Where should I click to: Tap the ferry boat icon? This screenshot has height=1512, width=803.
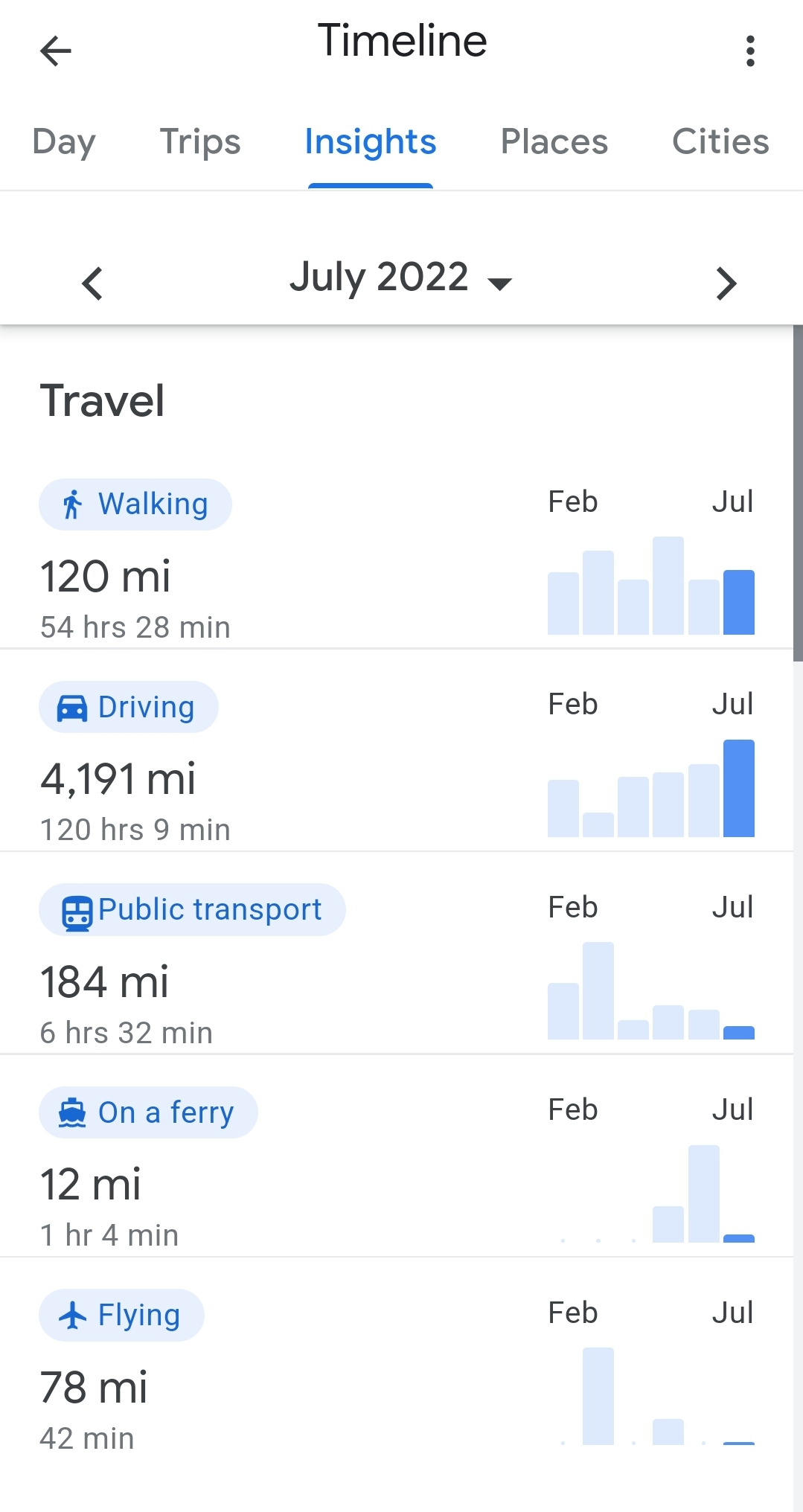pos(72,1113)
